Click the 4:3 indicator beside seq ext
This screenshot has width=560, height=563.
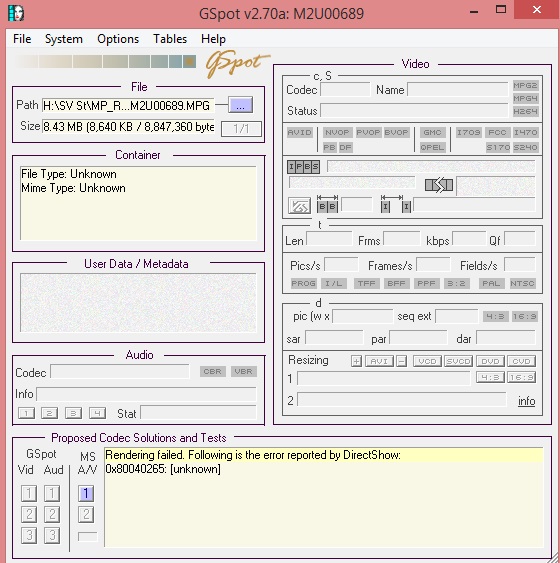(495, 316)
